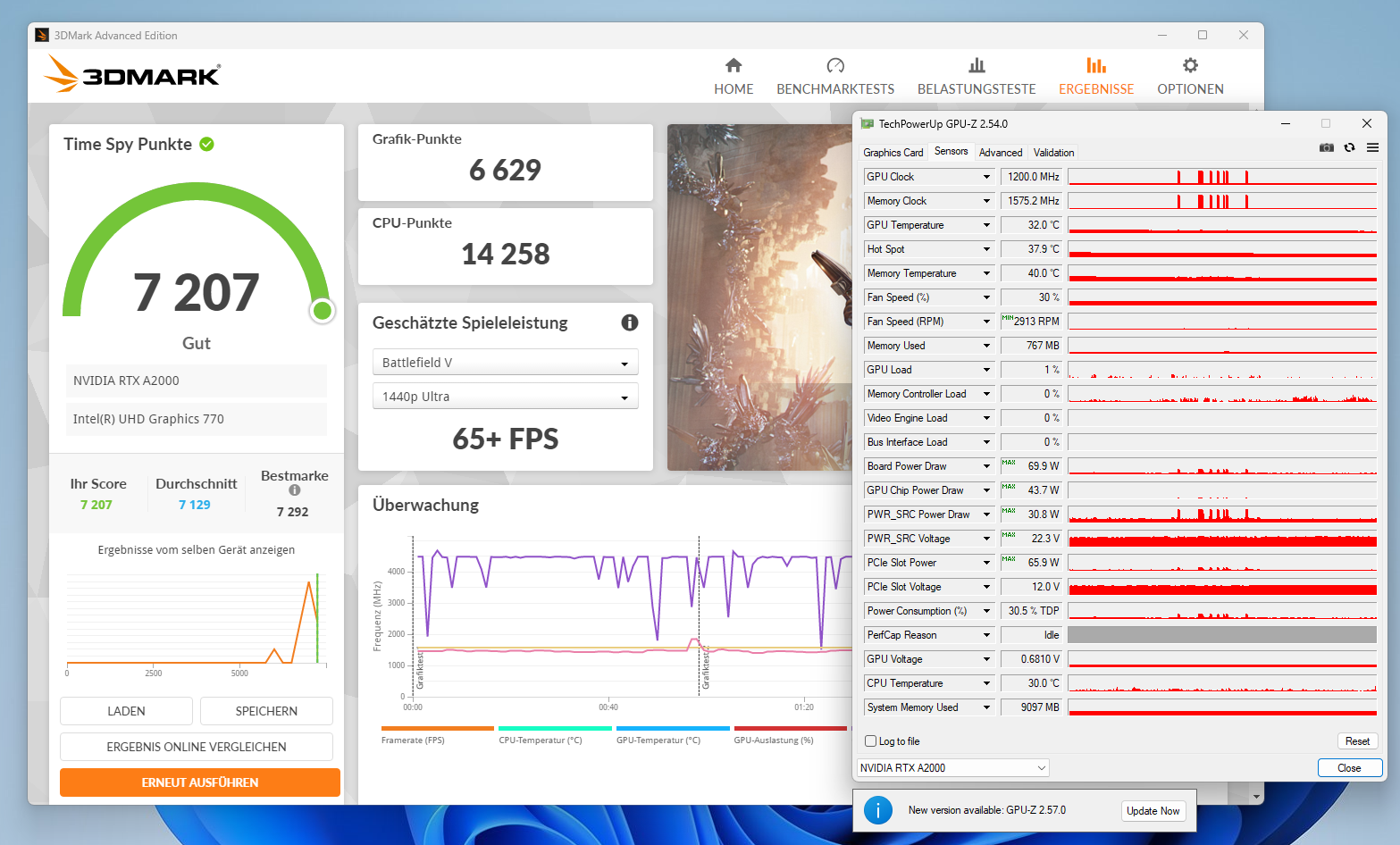Screen dimensions: 1400x845
Task: Click the NVIDIA RTX A2000 GPU entry
Action: click(x=196, y=381)
